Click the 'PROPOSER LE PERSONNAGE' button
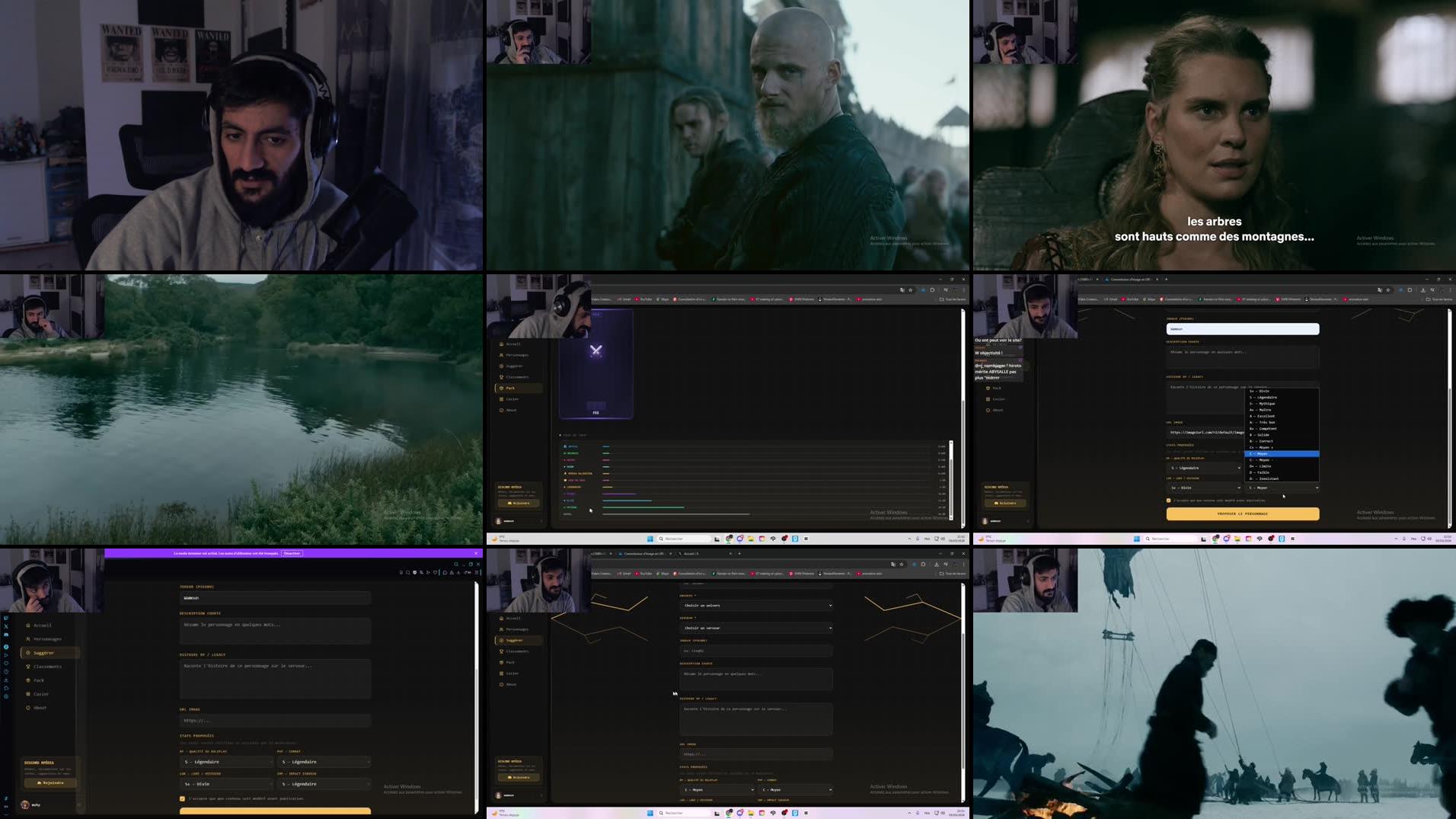 [1242, 514]
